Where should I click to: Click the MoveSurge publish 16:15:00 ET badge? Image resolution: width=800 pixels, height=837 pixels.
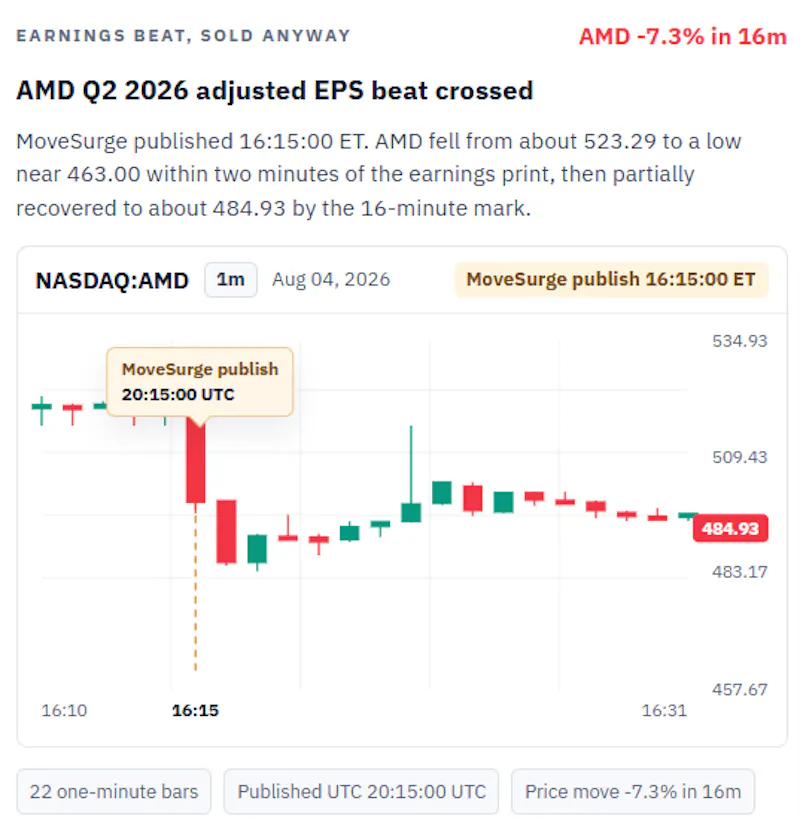click(x=611, y=280)
